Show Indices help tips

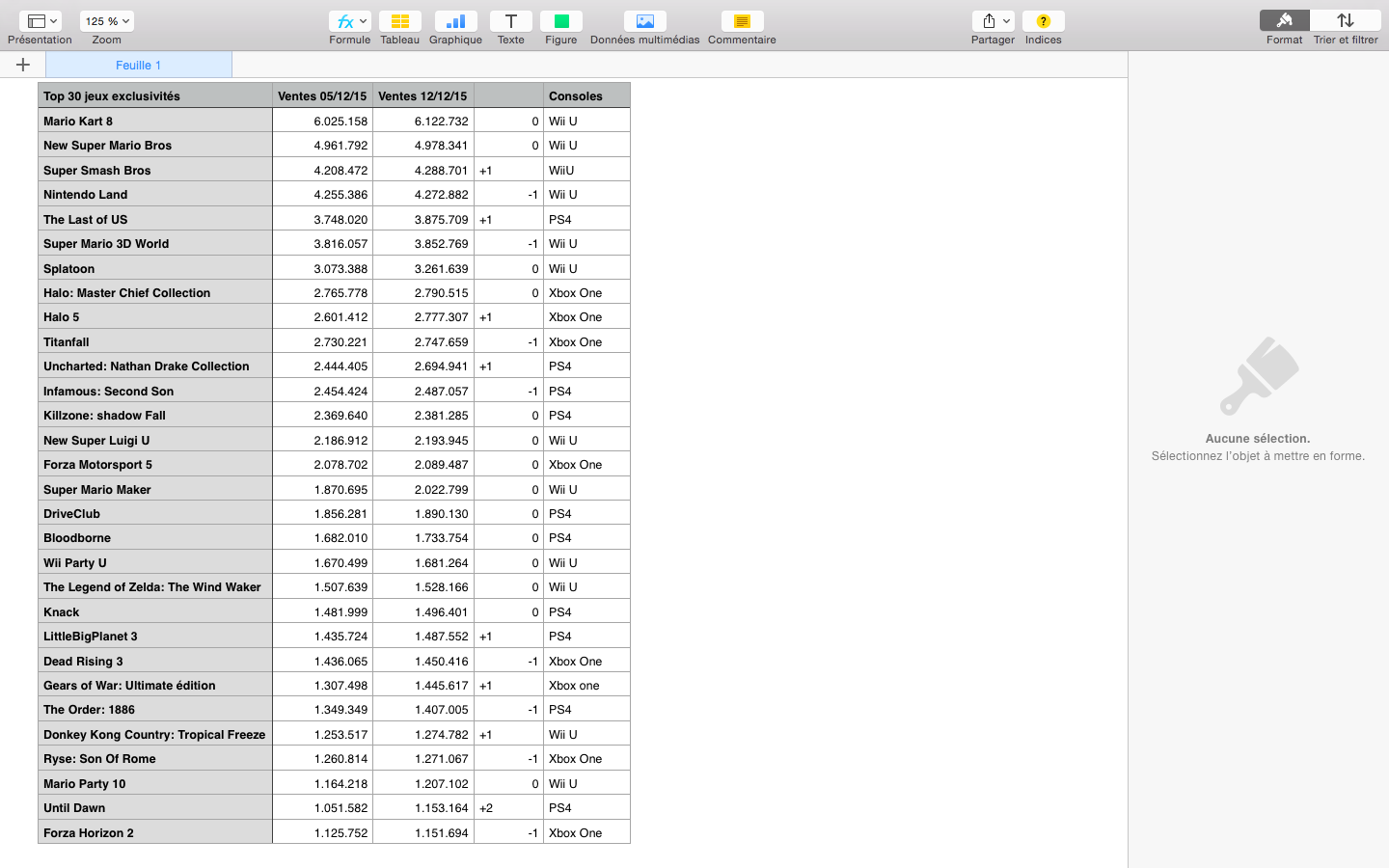coord(1043,21)
